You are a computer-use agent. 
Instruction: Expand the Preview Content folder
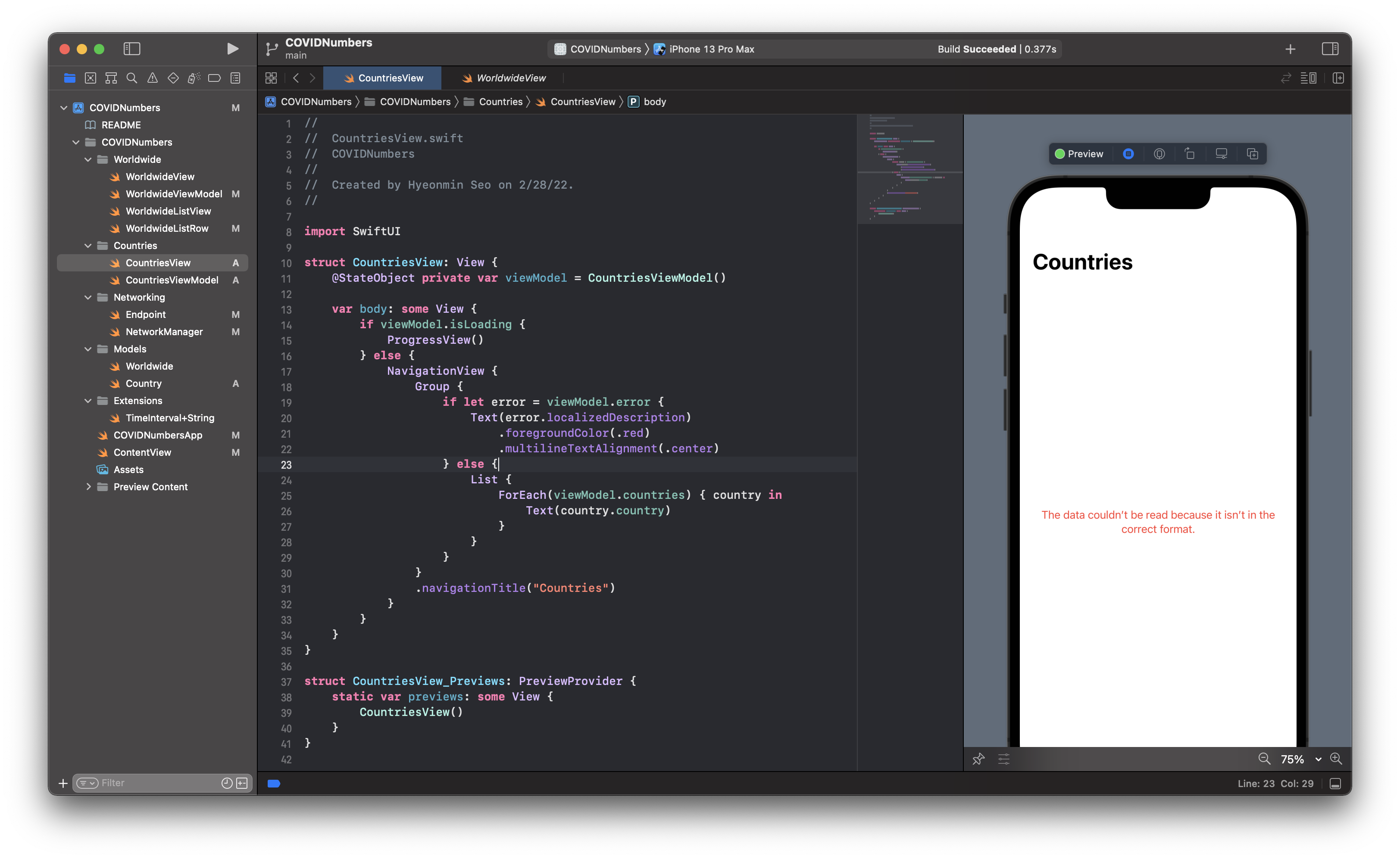(x=88, y=487)
